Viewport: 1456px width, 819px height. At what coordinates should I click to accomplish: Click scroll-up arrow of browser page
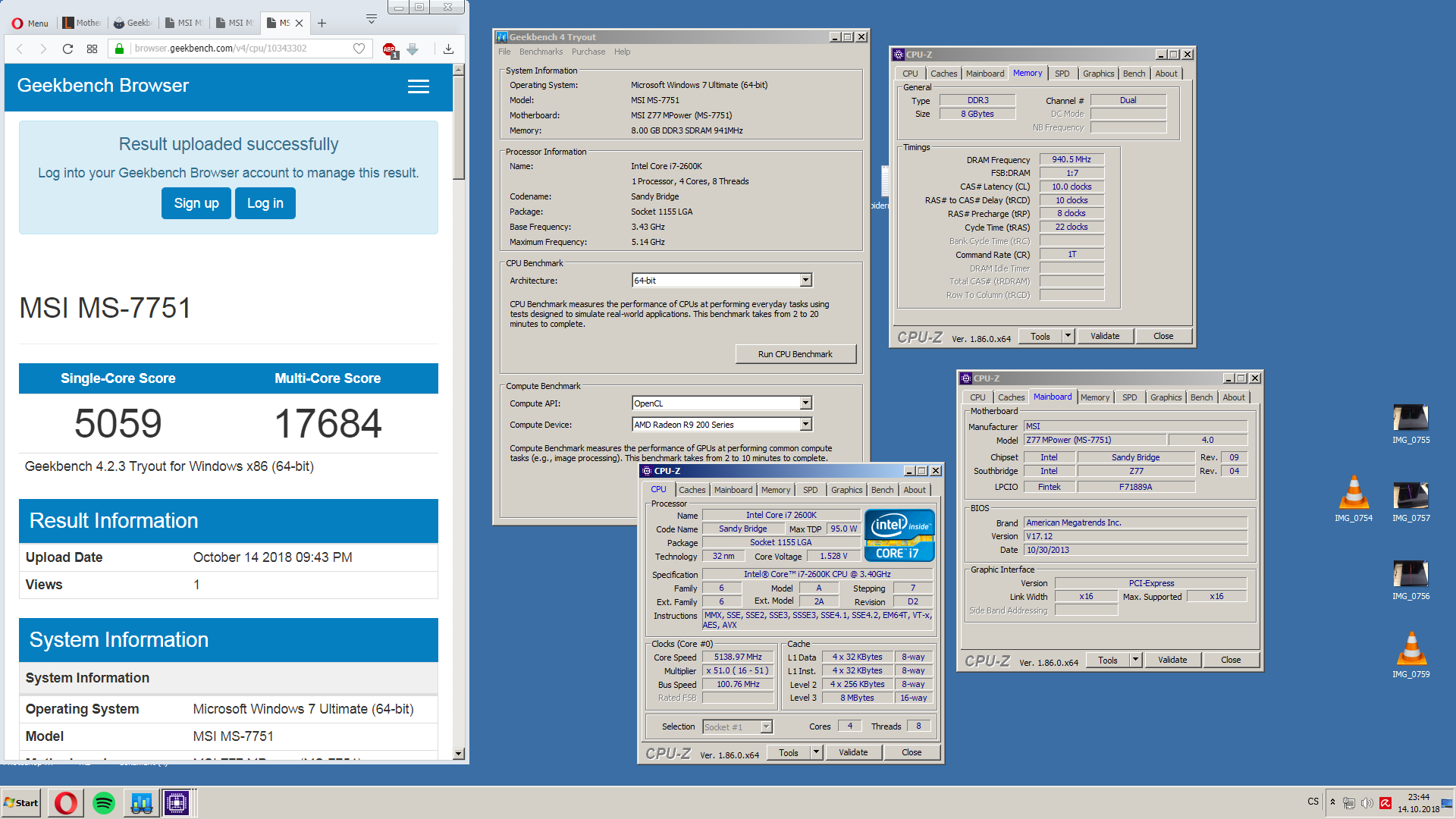coord(458,70)
